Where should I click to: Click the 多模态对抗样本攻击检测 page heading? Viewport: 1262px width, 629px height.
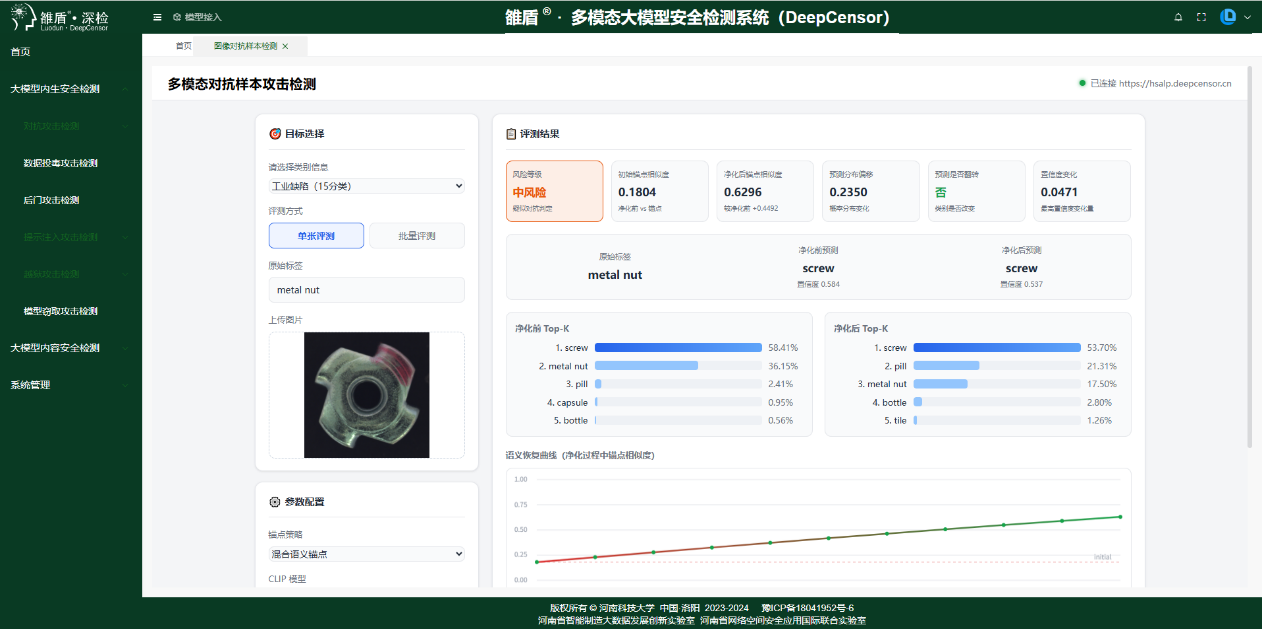[x=242, y=84]
